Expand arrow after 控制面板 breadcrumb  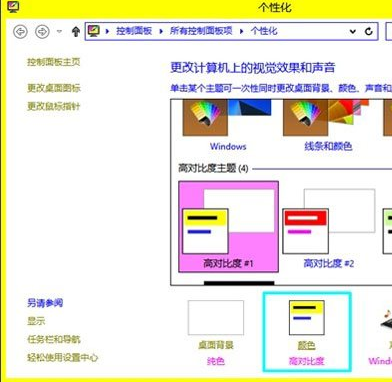point(161,31)
